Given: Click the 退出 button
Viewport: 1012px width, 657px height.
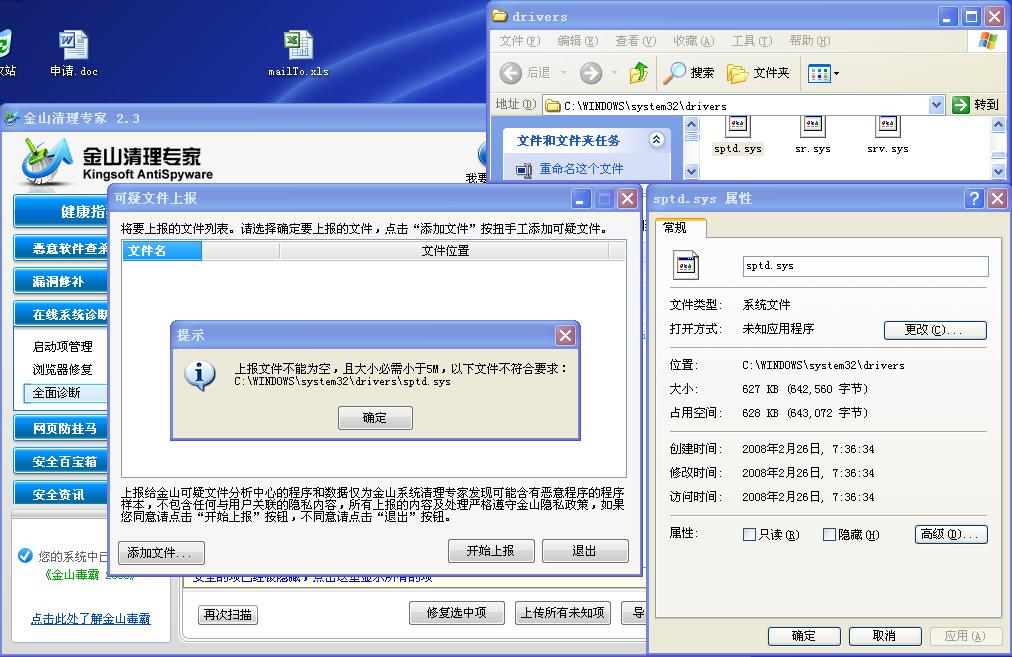Looking at the screenshot, I should coord(585,551).
